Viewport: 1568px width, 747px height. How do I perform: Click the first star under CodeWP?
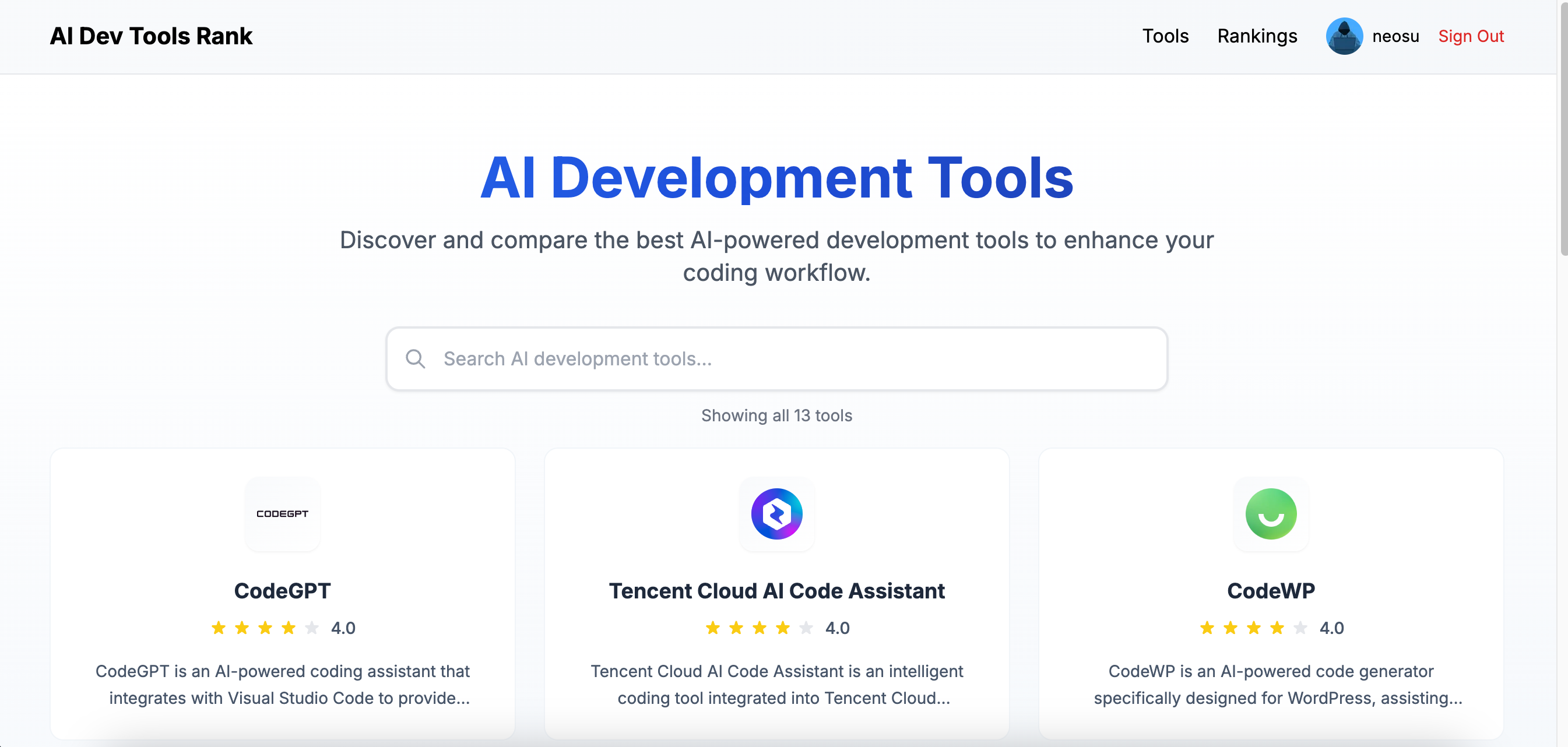(x=1207, y=628)
